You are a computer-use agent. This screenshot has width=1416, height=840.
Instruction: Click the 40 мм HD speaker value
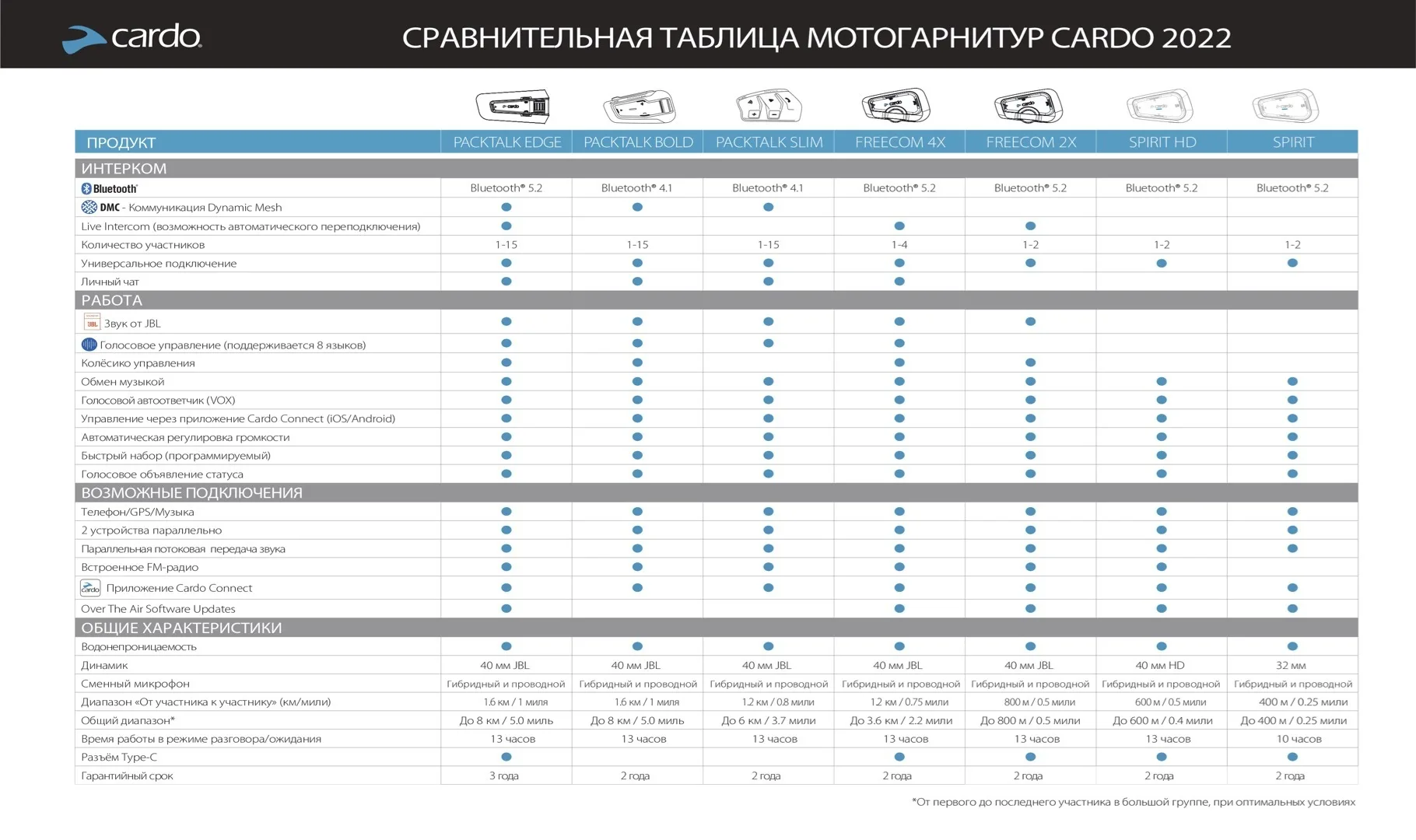point(1159,665)
